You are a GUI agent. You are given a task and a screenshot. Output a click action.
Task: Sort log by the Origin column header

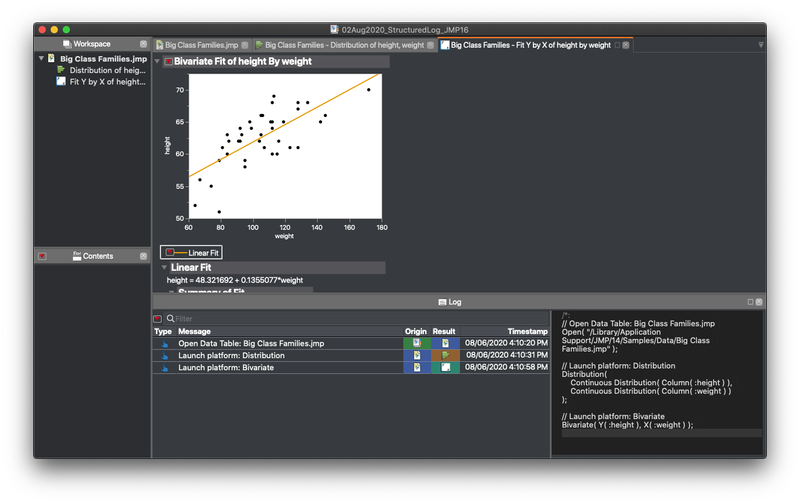[416, 331]
